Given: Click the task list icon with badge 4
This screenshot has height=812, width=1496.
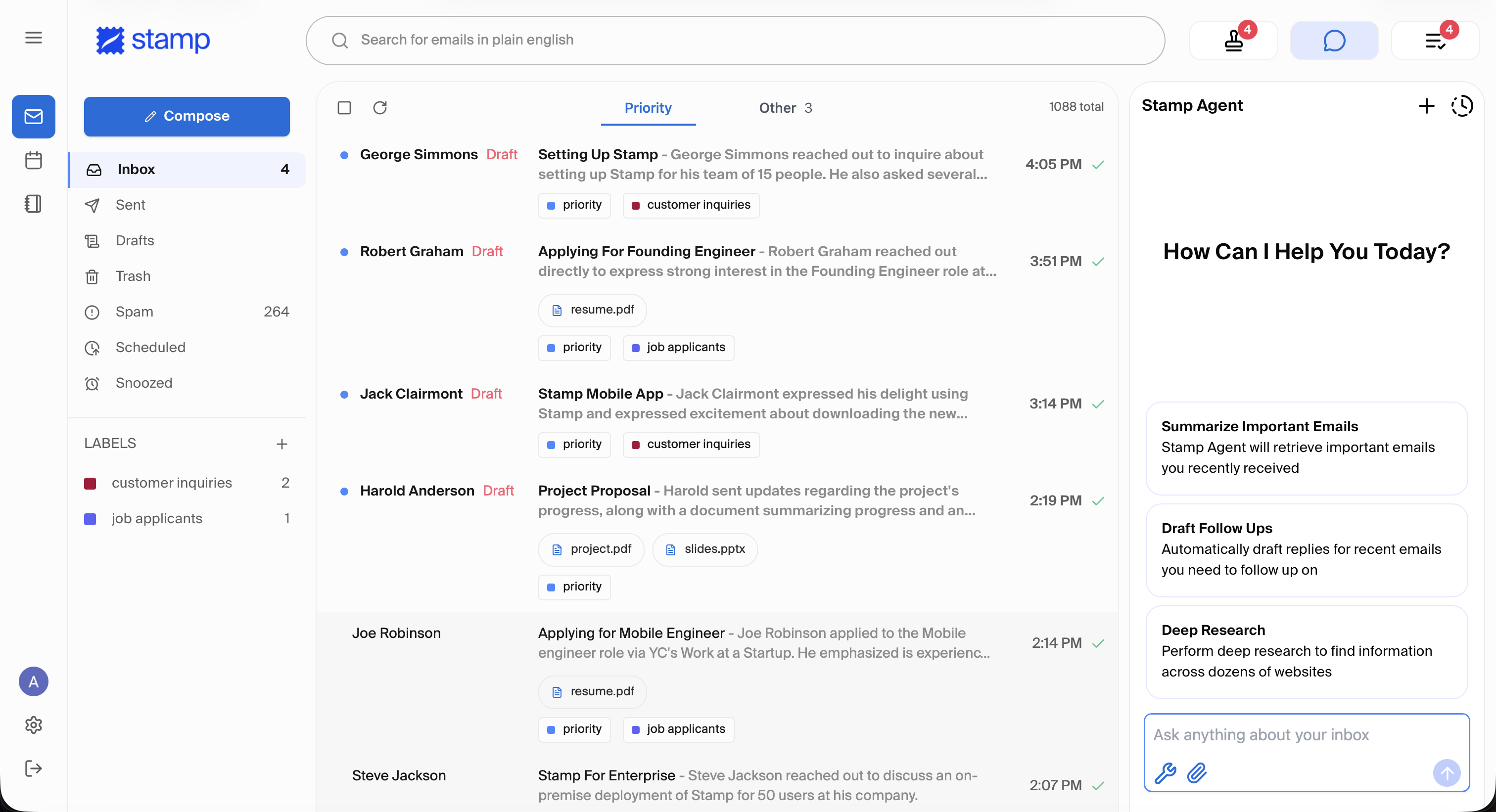Looking at the screenshot, I should (x=1435, y=40).
